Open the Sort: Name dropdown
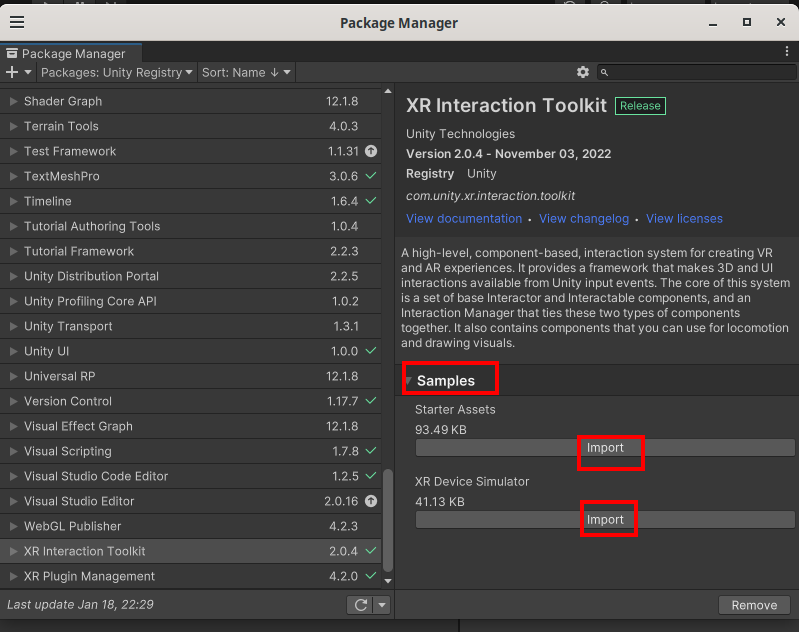The image size is (799, 632). click(246, 72)
